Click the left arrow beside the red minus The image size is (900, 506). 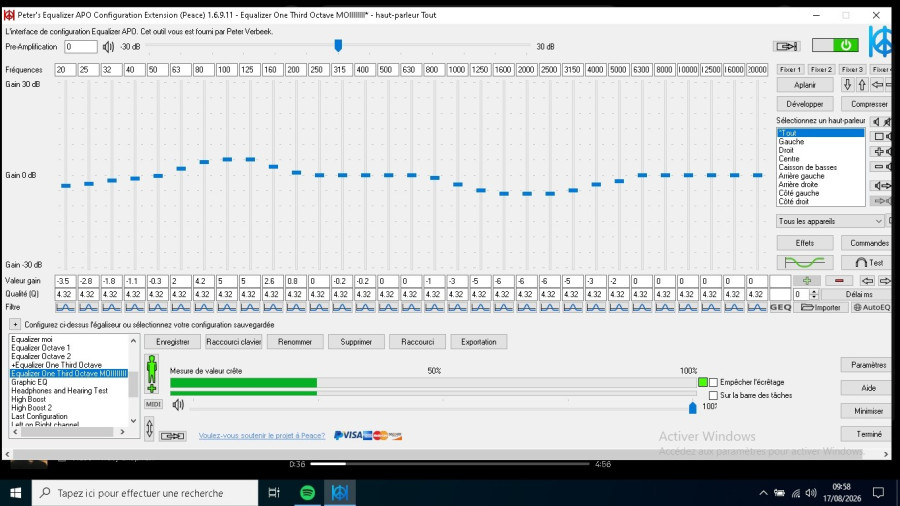coord(867,281)
